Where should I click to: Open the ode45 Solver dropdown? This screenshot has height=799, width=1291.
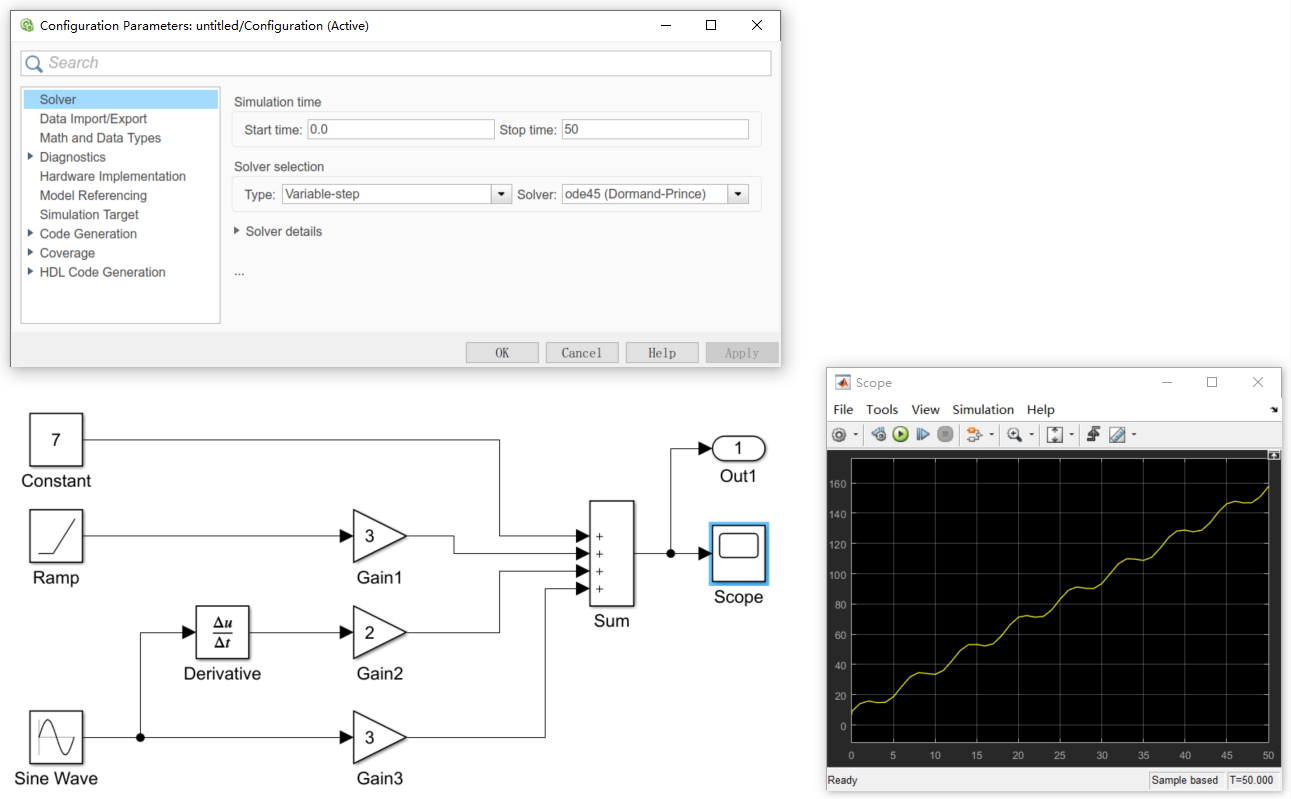[x=737, y=193]
